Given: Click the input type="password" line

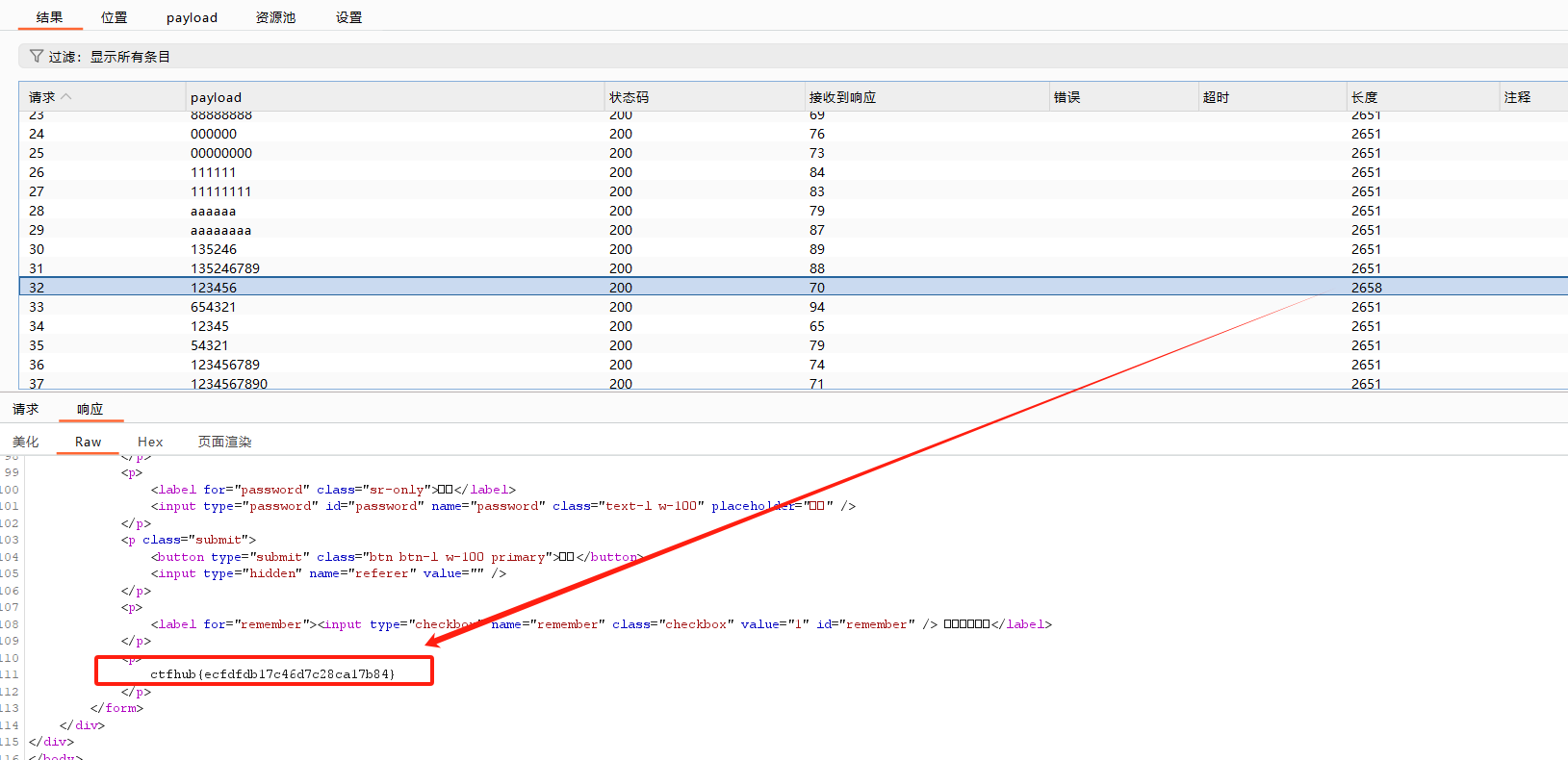Looking at the screenshot, I should (x=502, y=506).
